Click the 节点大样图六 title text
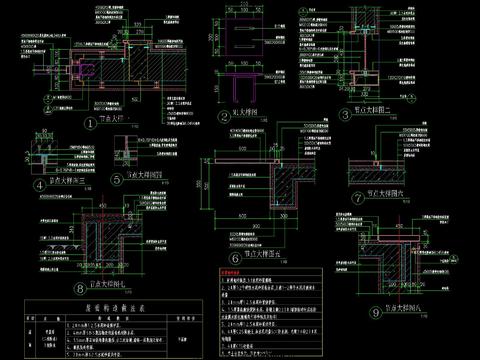The width and height of the screenshot is (480, 360). (x=386, y=193)
